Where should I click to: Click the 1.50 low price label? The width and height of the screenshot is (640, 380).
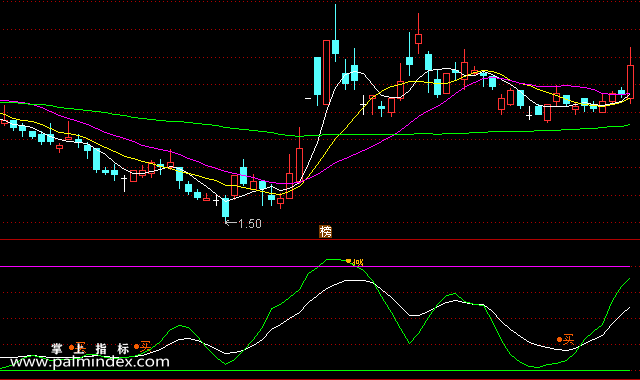point(249,224)
